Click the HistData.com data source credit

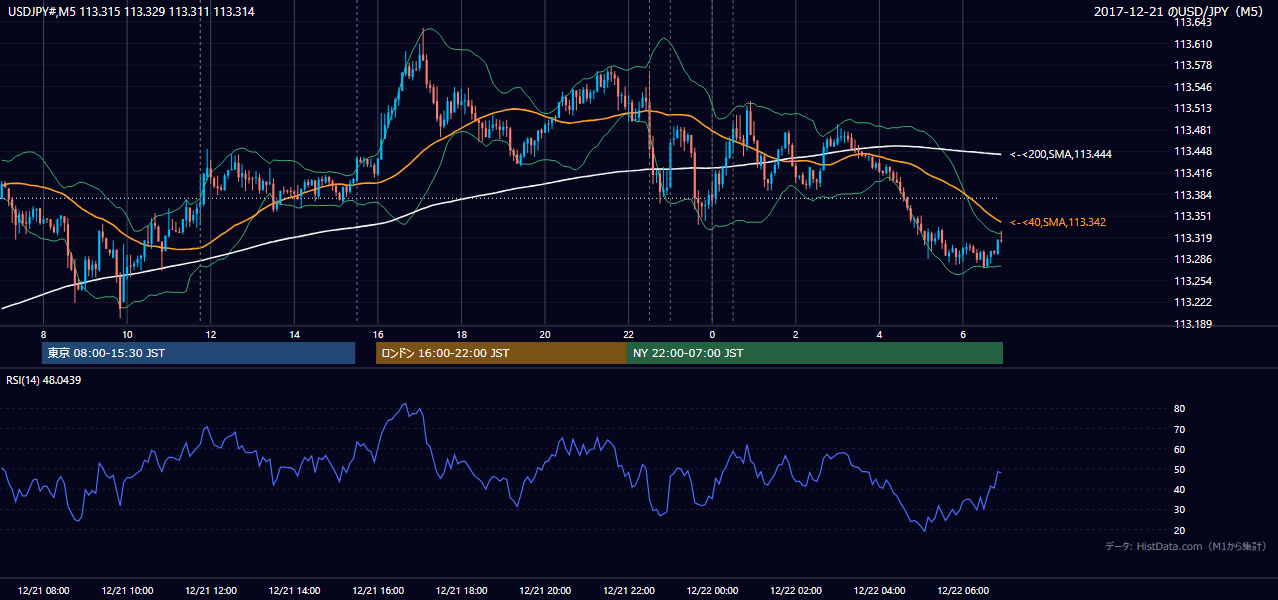1186,546
